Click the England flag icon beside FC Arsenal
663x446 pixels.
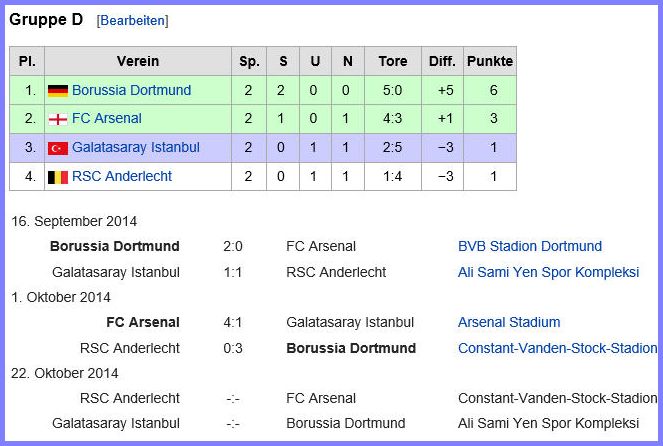pyautogui.click(x=58, y=120)
